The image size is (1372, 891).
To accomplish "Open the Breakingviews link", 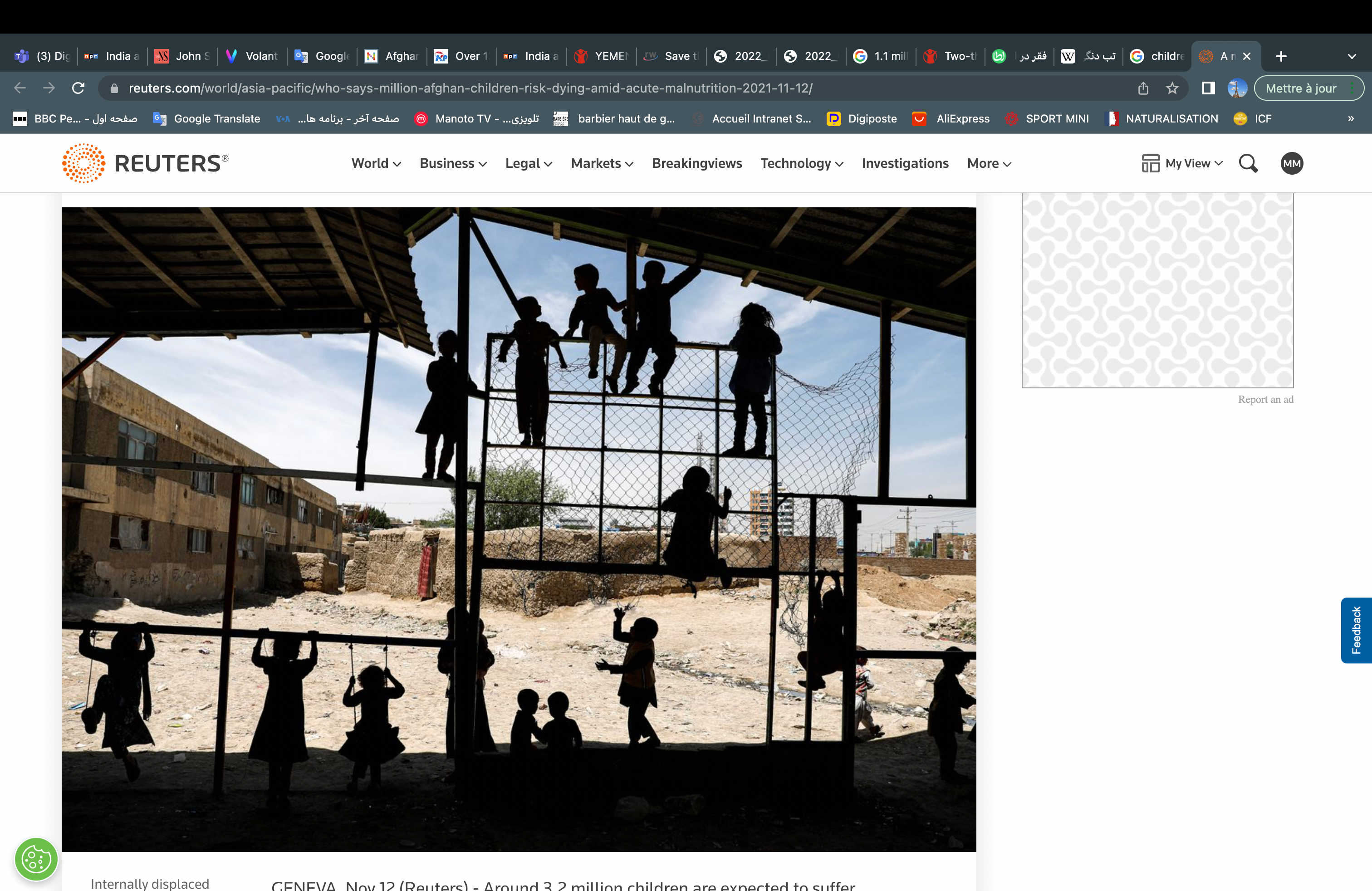I will pos(696,164).
